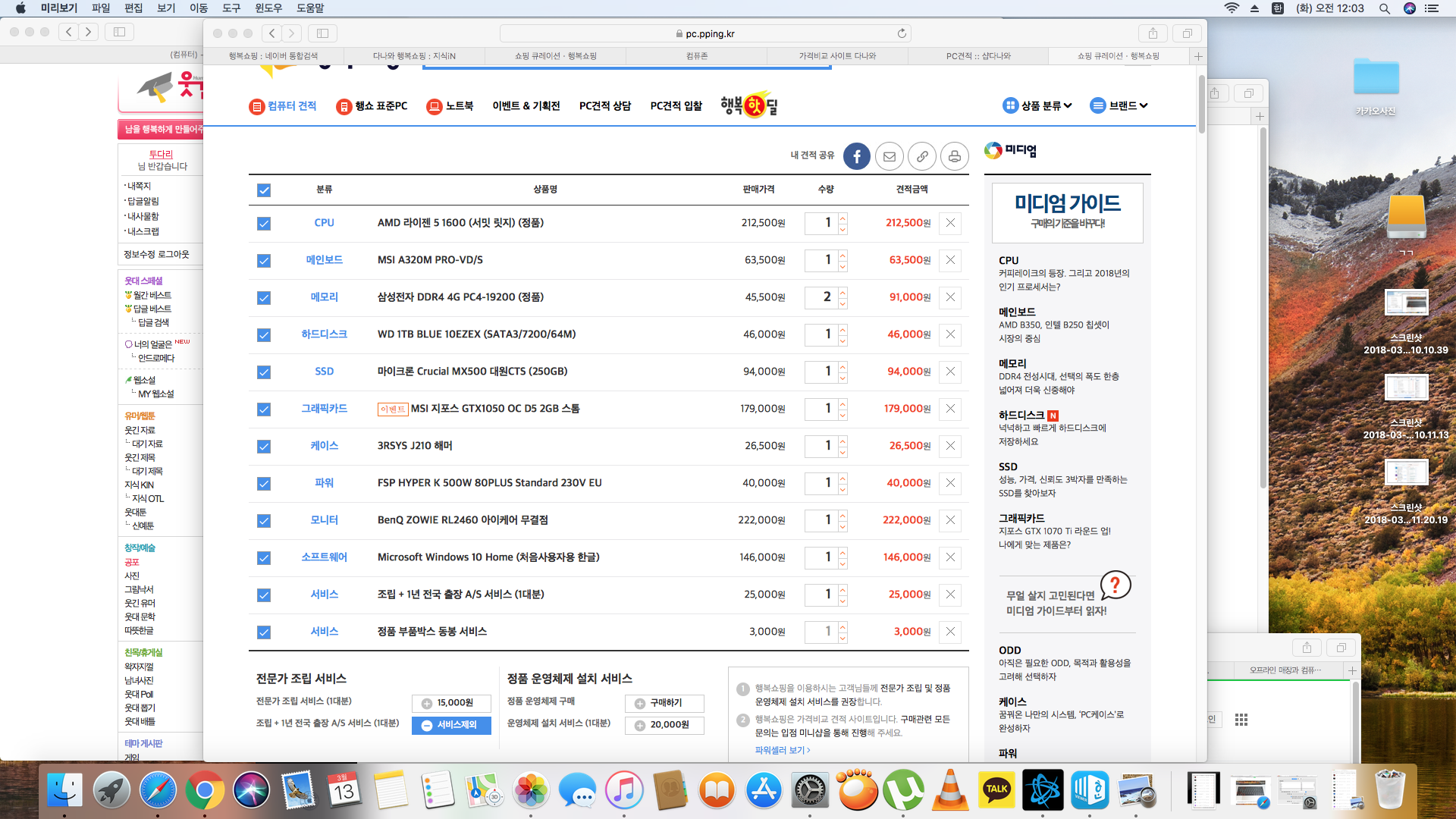Viewport: 1456px width, 819px height.
Task: Click the 15,000원 assembly service button
Action: click(x=451, y=703)
